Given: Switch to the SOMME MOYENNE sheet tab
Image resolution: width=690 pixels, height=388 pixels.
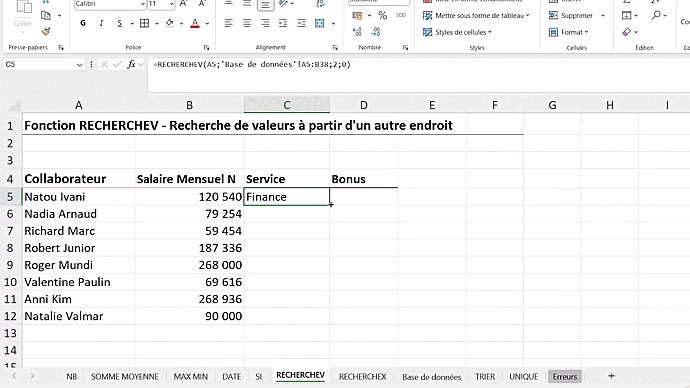Looking at the screenshot, I should tap(125, 377).
